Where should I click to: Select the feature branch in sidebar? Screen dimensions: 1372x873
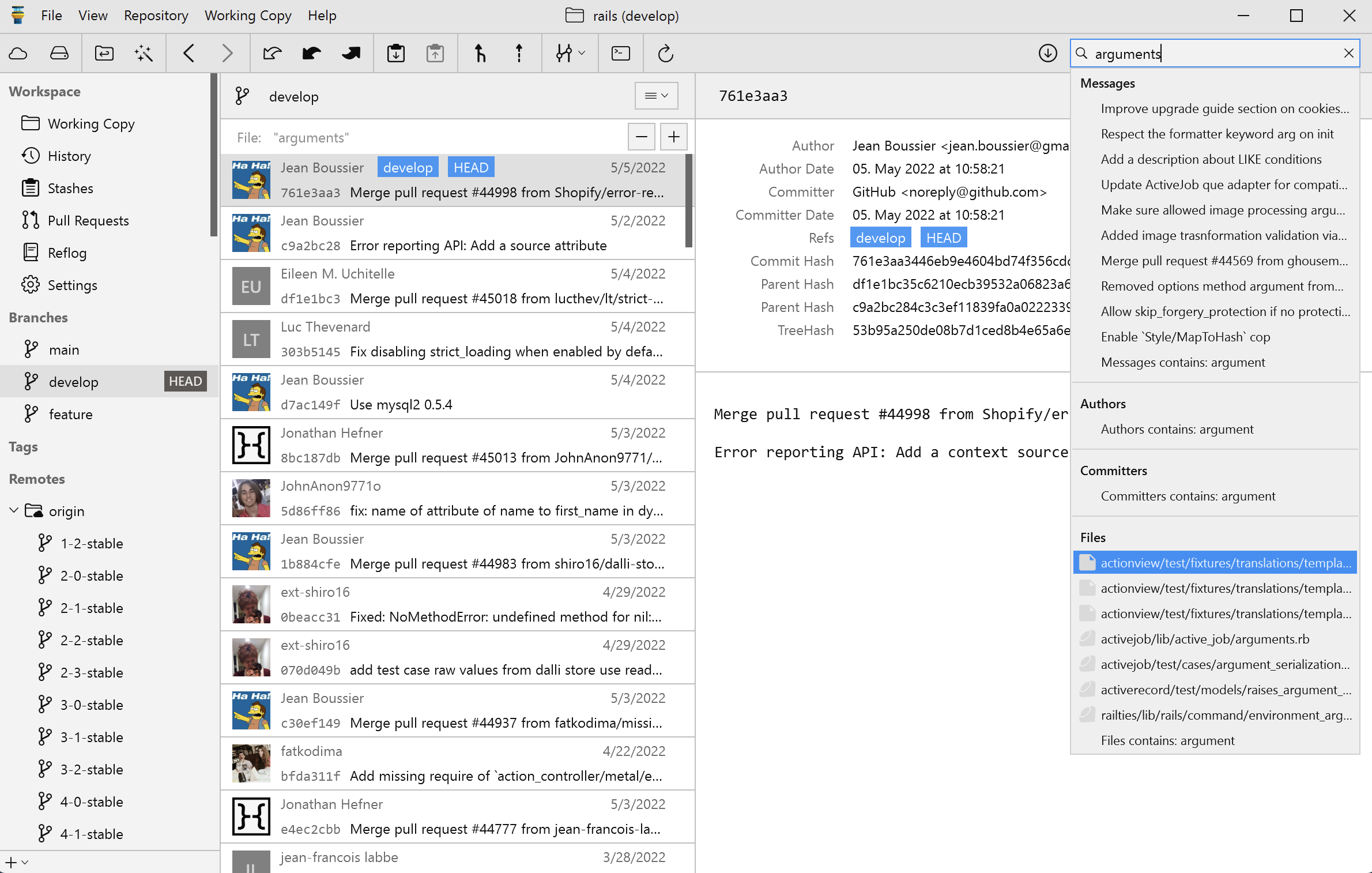click(70, 414)
